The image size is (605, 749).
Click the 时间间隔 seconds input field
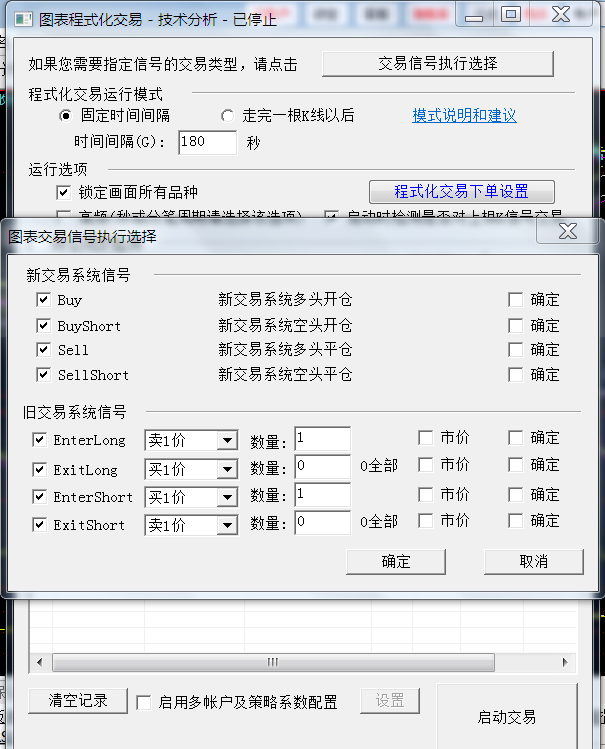[x=207, y=142]
